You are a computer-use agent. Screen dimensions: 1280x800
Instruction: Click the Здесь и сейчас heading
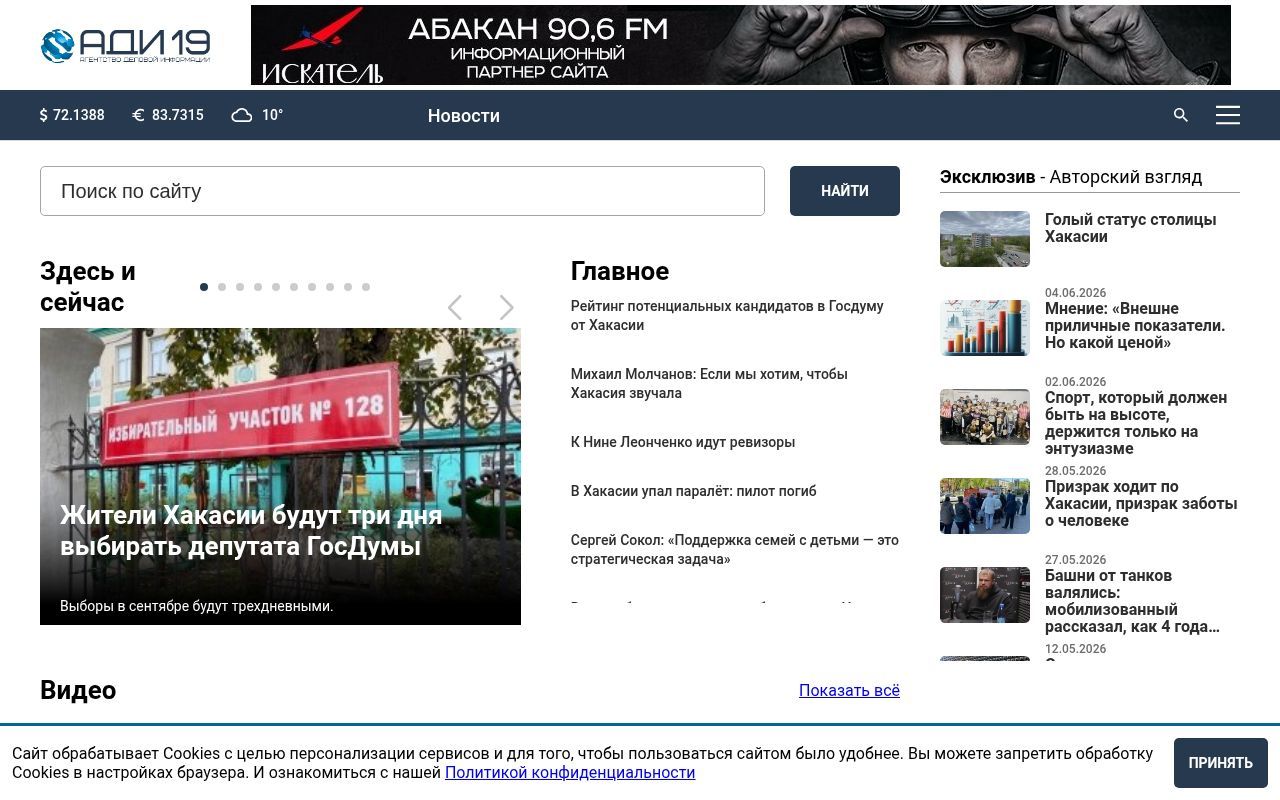pyautogui.click(x=88, y=287)
